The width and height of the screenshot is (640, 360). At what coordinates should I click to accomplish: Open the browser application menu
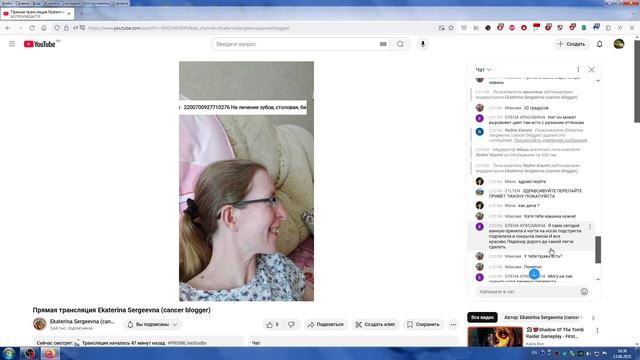pyautogui.click(x=632, y=28)
